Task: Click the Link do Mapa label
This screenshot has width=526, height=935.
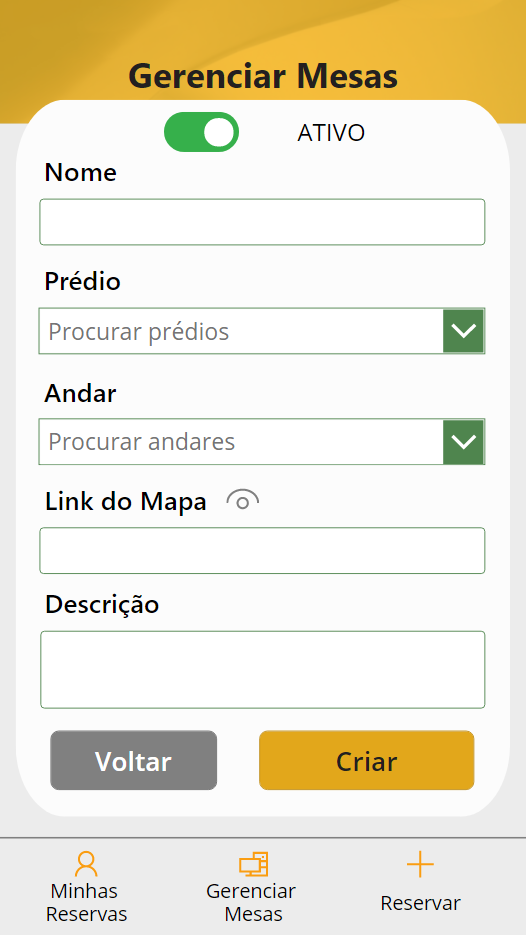Action: coord(126,502)
